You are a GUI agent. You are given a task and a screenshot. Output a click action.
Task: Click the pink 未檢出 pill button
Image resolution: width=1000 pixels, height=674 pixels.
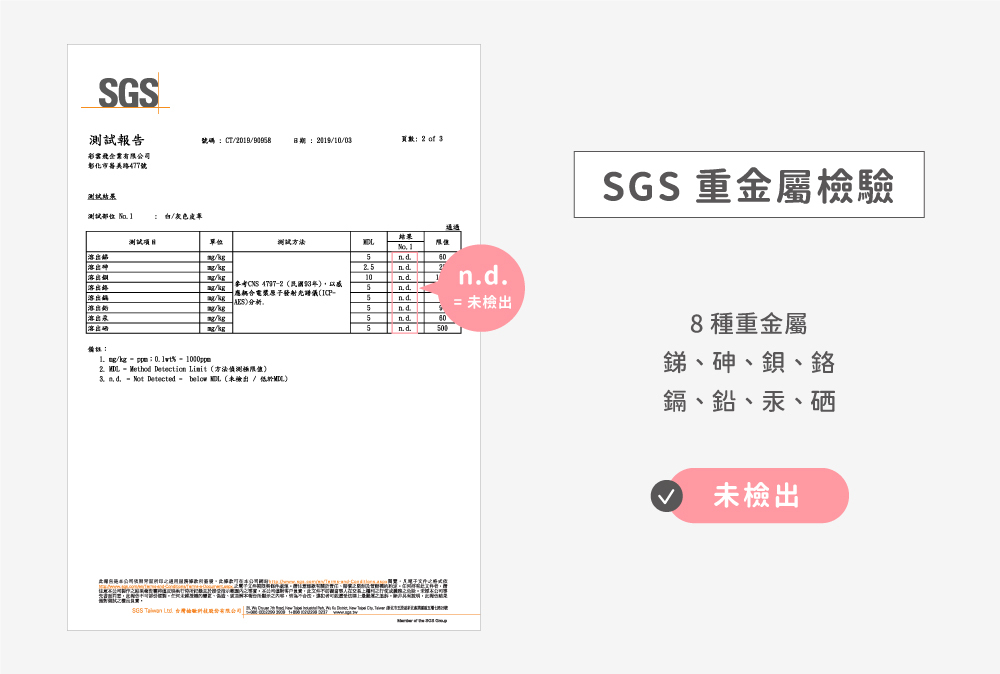[x=758, y=495]
